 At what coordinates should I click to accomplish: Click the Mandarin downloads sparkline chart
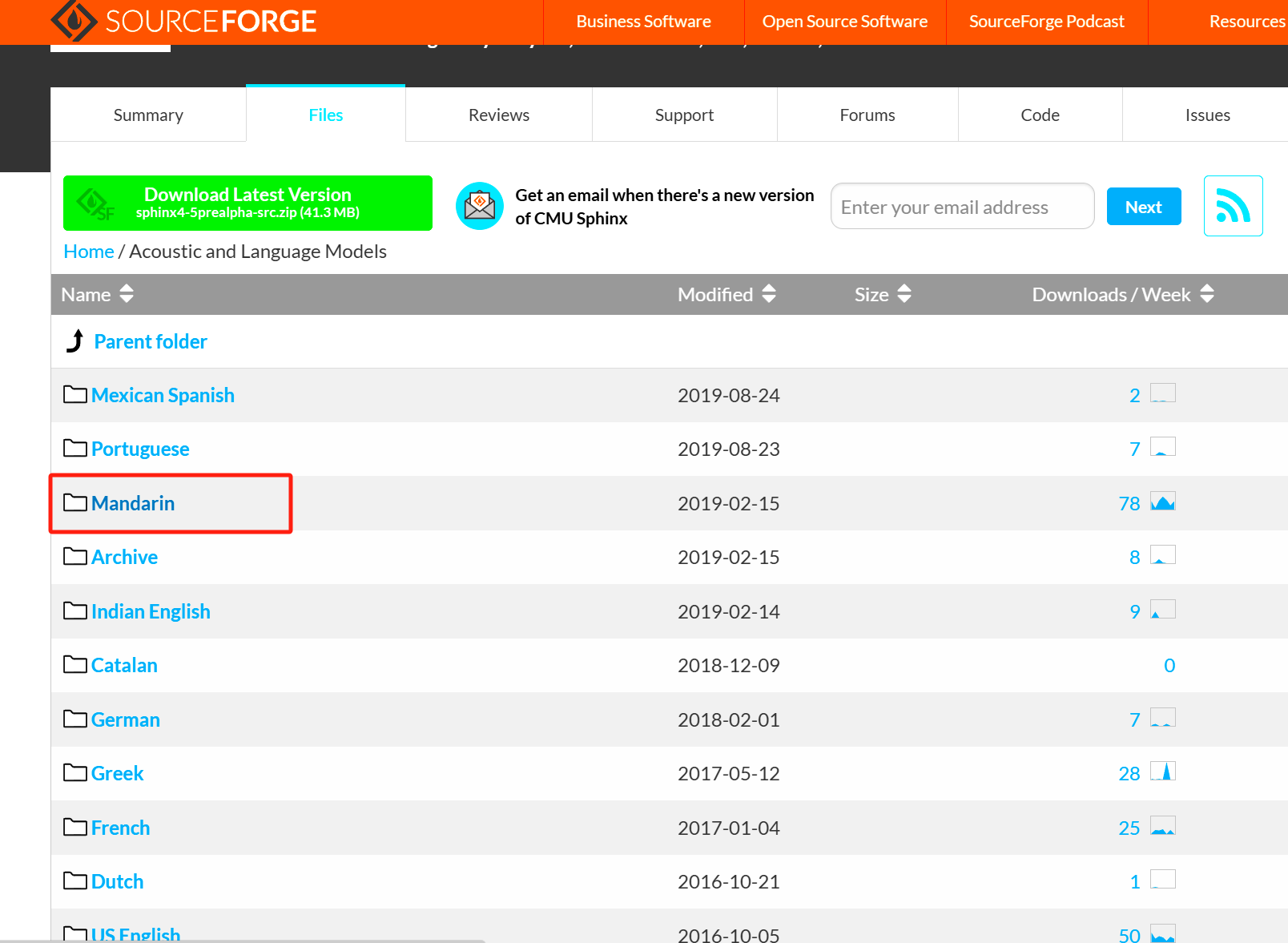[x=1163, y=502]
